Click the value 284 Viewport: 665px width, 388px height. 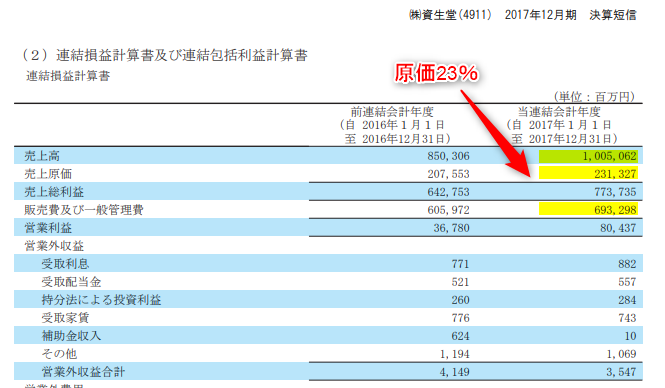[627, 300]
